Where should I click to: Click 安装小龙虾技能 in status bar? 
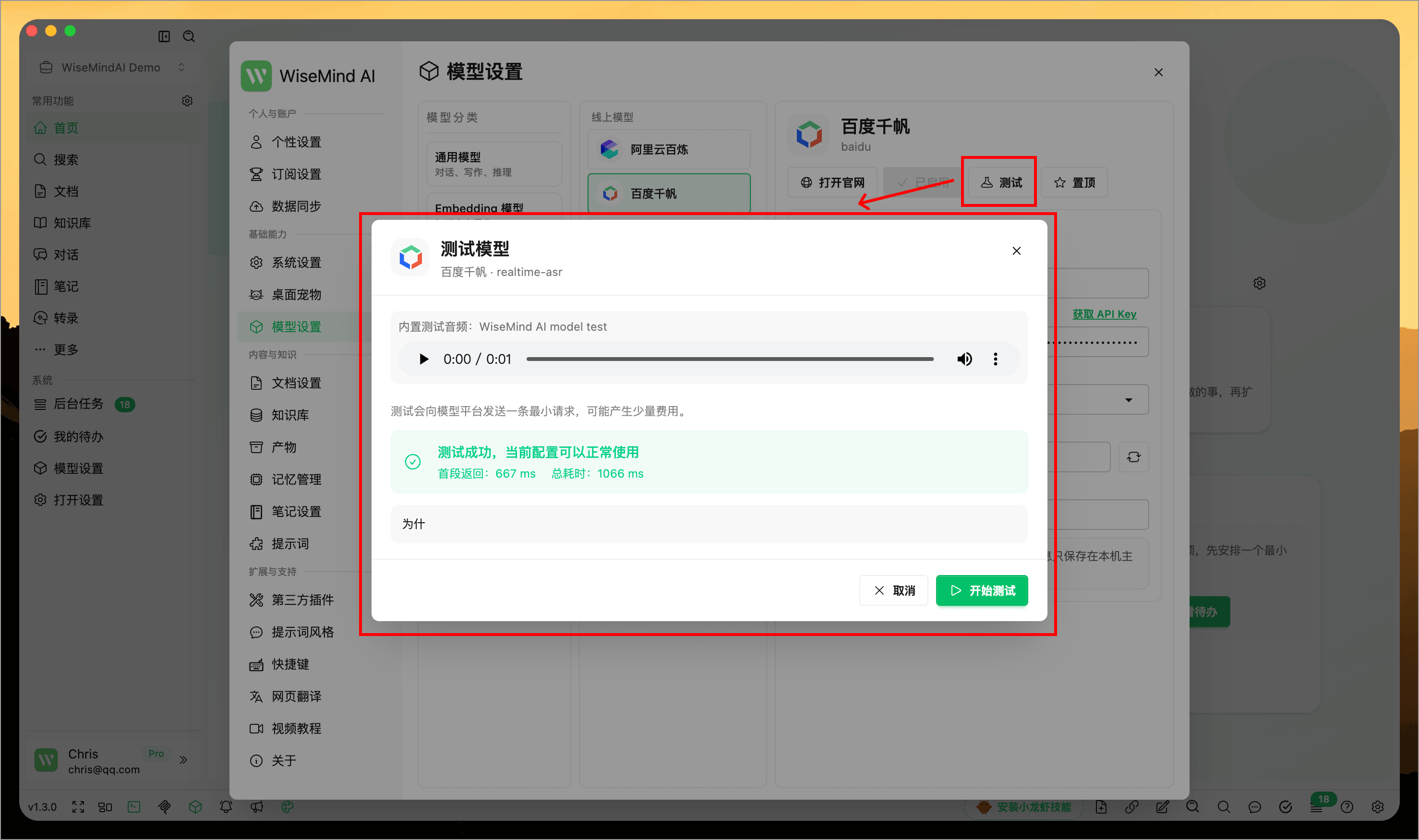click(1024, 807)
